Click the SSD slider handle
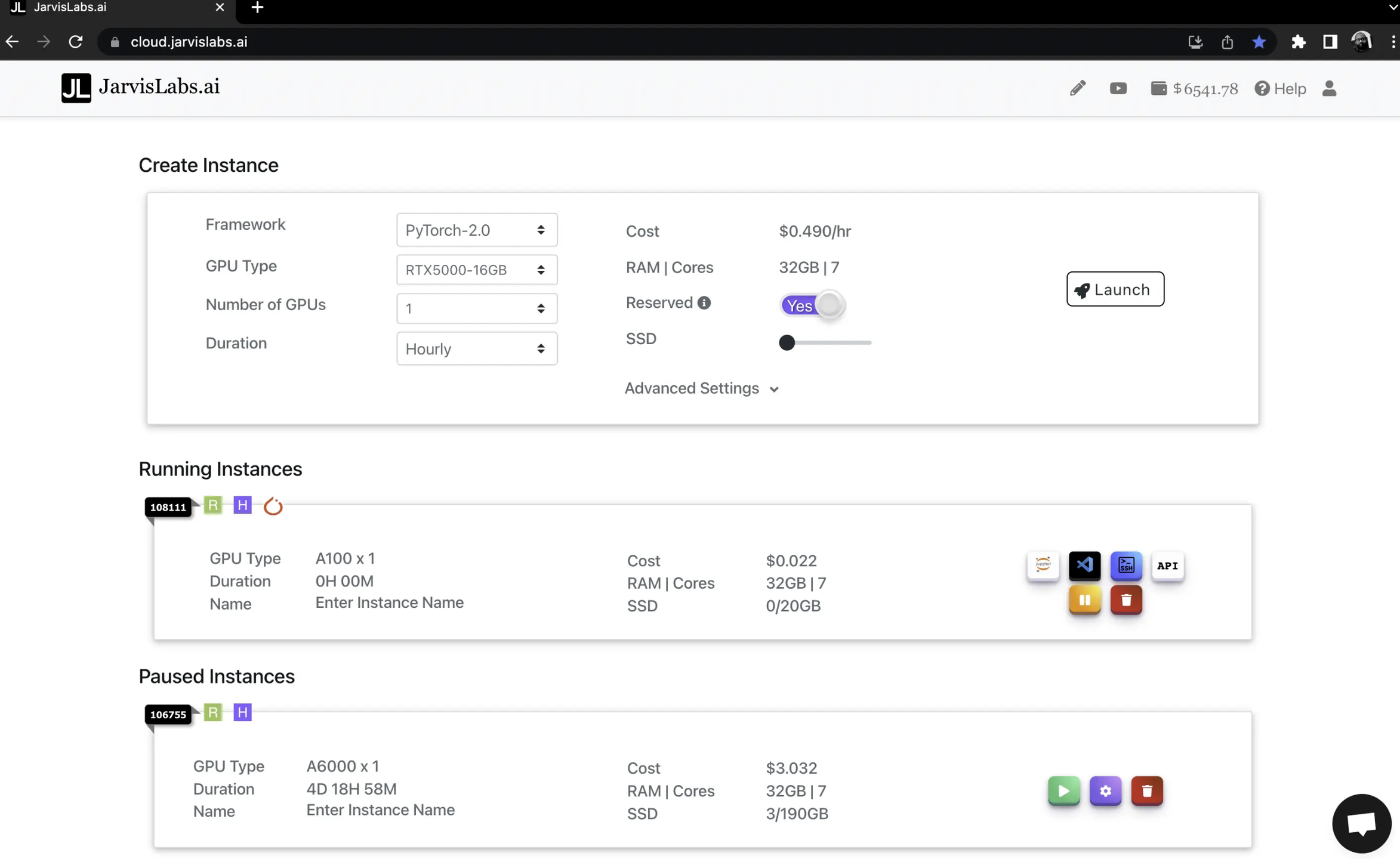This screenshot has height=859, width=1400. point(787,342)
